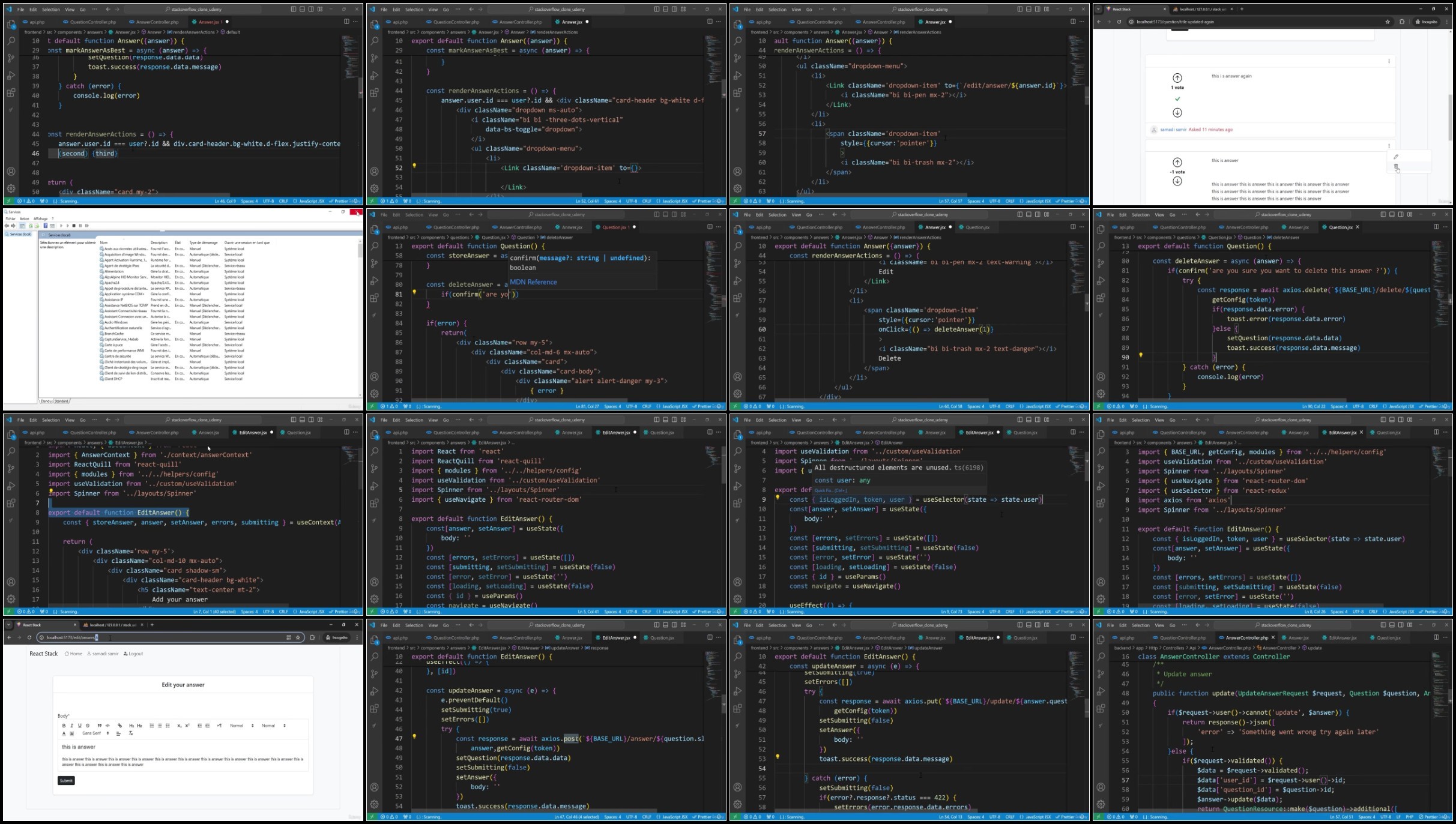Upvote the 'this i s answer again' answer
The image size is (1456, 824).
(1177, 78)
